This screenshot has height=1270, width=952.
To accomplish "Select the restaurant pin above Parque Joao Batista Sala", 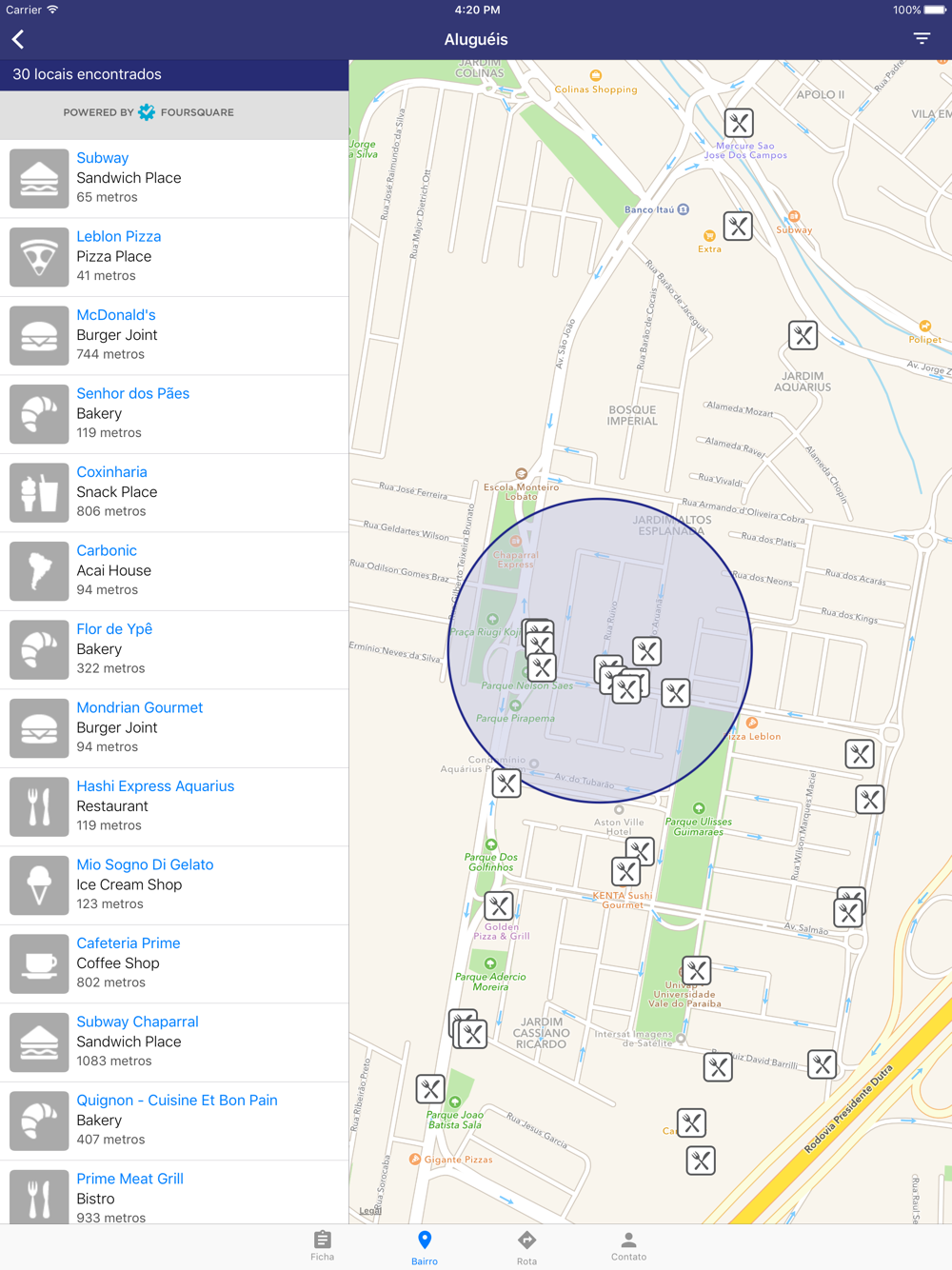I will pyautogui.click(x=430, y=1088).
